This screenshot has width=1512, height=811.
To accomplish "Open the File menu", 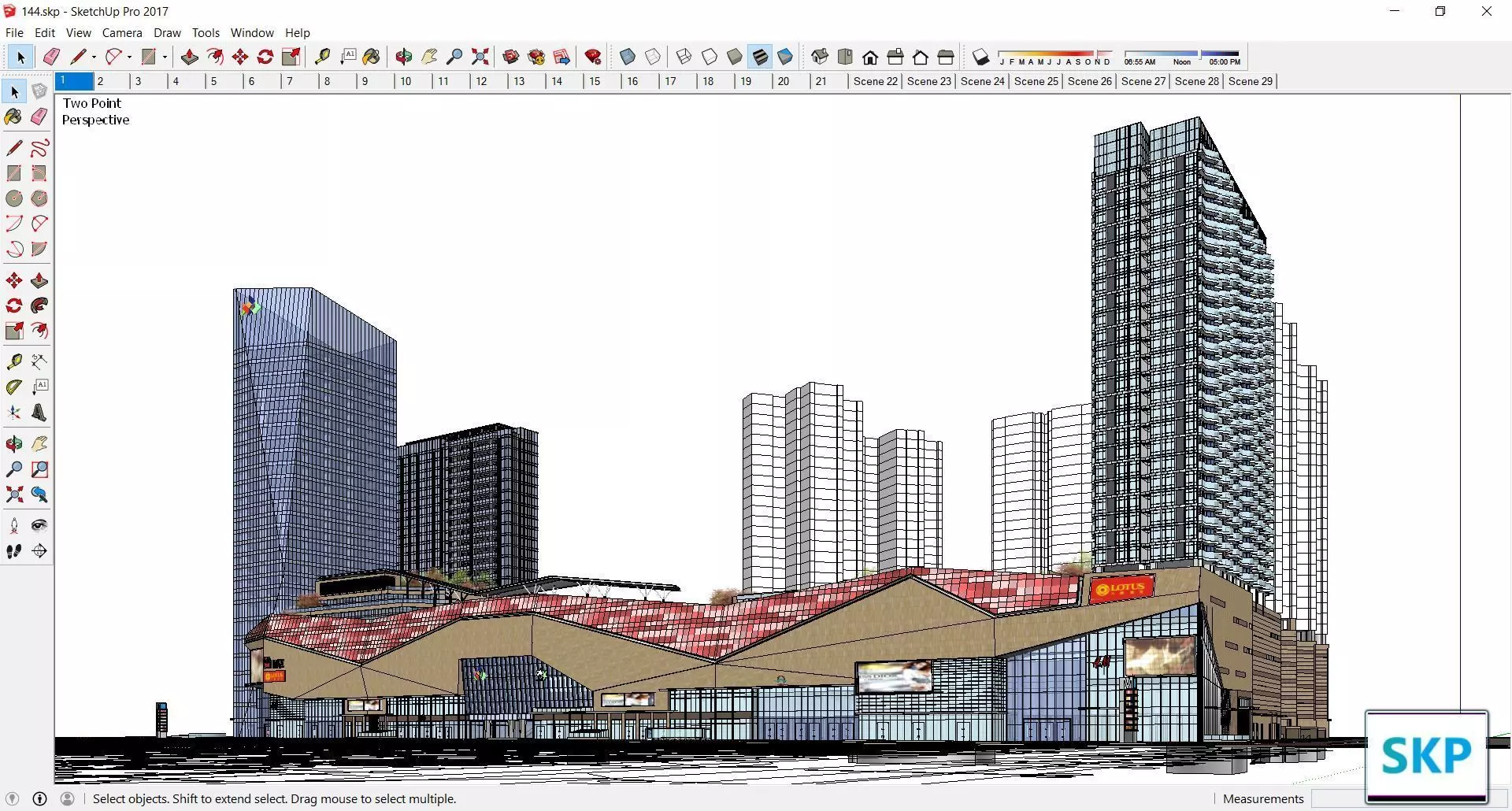I will click(14, 32).
